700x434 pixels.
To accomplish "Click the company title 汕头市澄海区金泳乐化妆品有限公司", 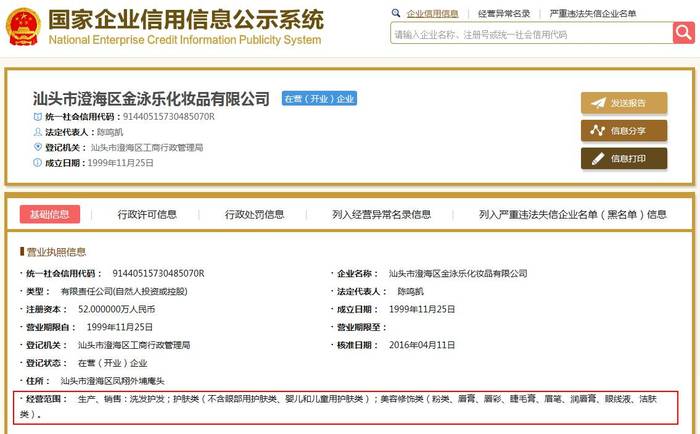I will [151, 99].
